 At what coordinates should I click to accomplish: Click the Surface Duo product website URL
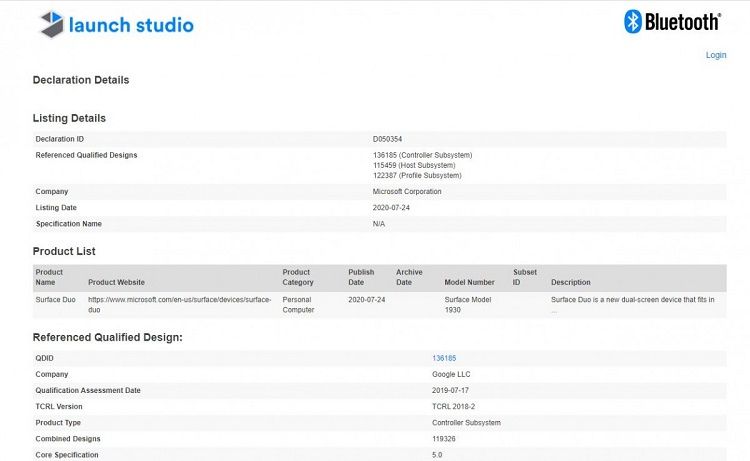pos(179,304)
